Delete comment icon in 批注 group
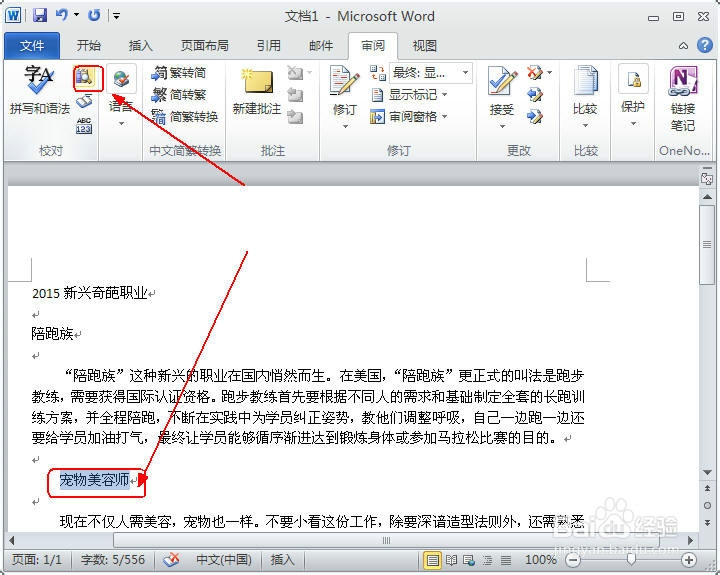 [x=295, y=73]
